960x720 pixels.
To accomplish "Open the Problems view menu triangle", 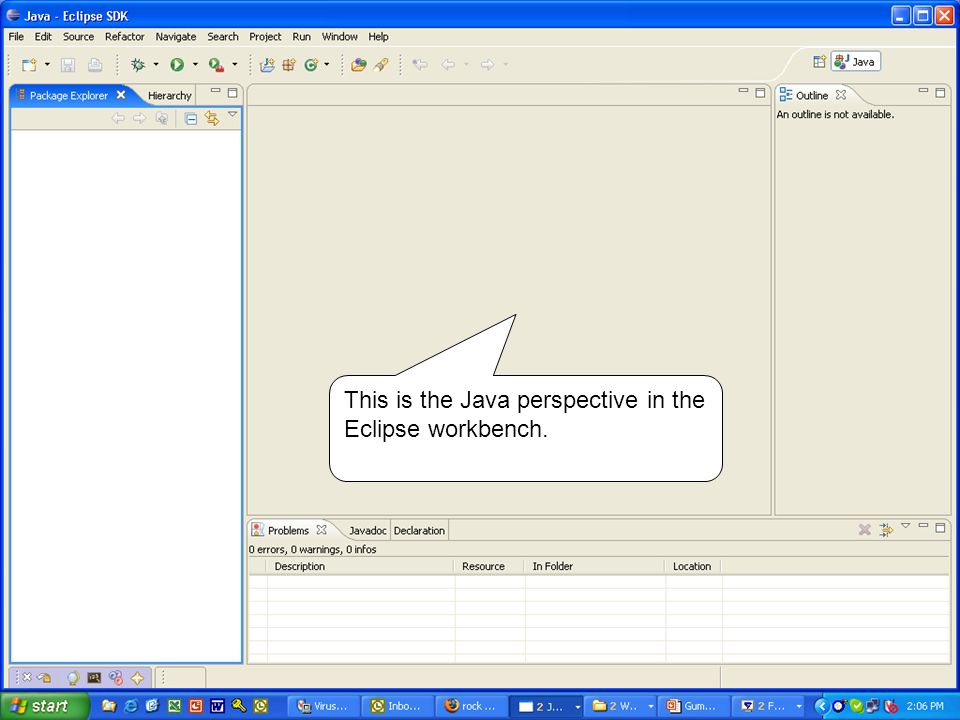I will coord(906,526).
